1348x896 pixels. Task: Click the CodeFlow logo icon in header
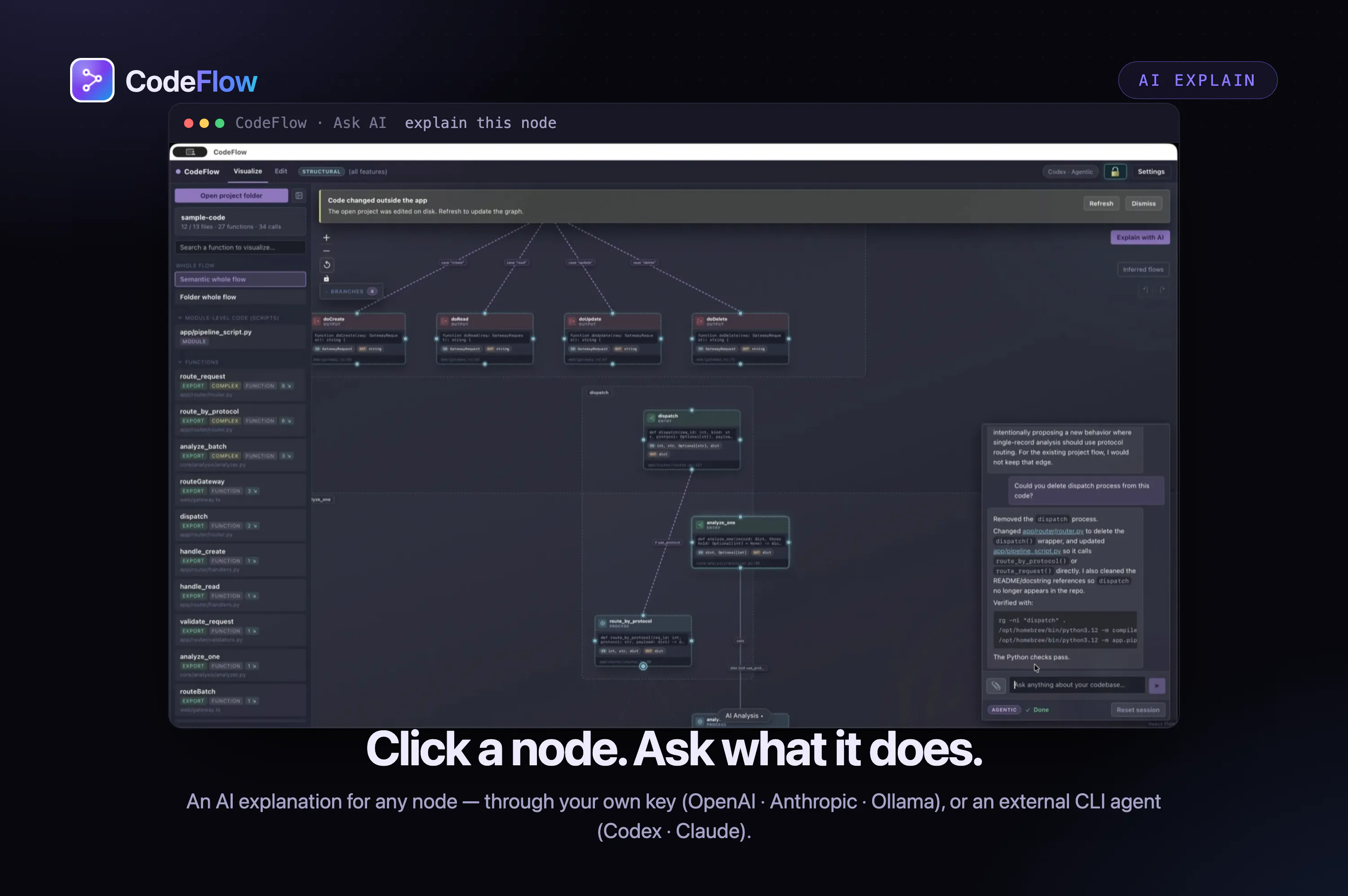[x=92, y=80]
